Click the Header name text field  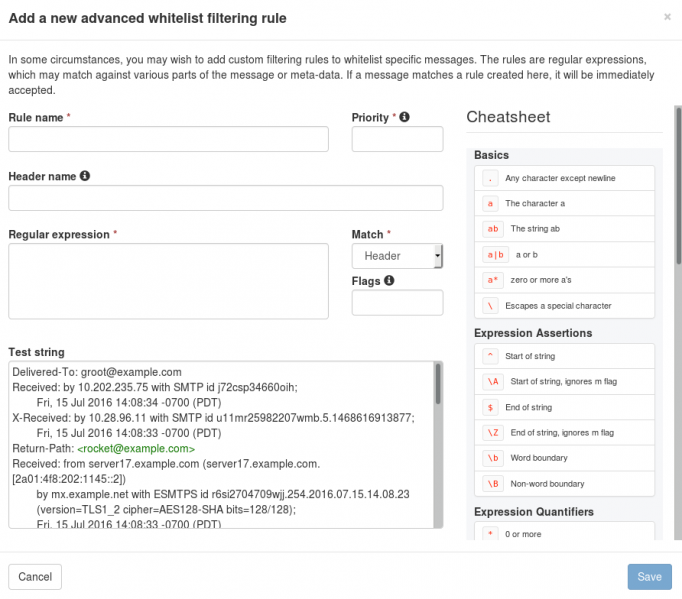coord(225,198)
